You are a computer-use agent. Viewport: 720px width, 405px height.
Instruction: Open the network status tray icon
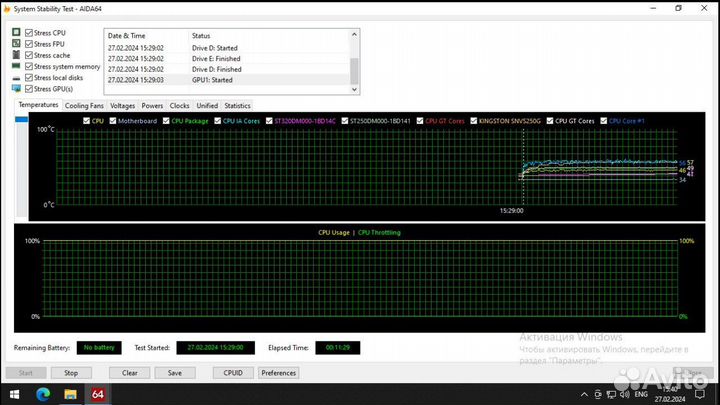(x=611, y=394)
